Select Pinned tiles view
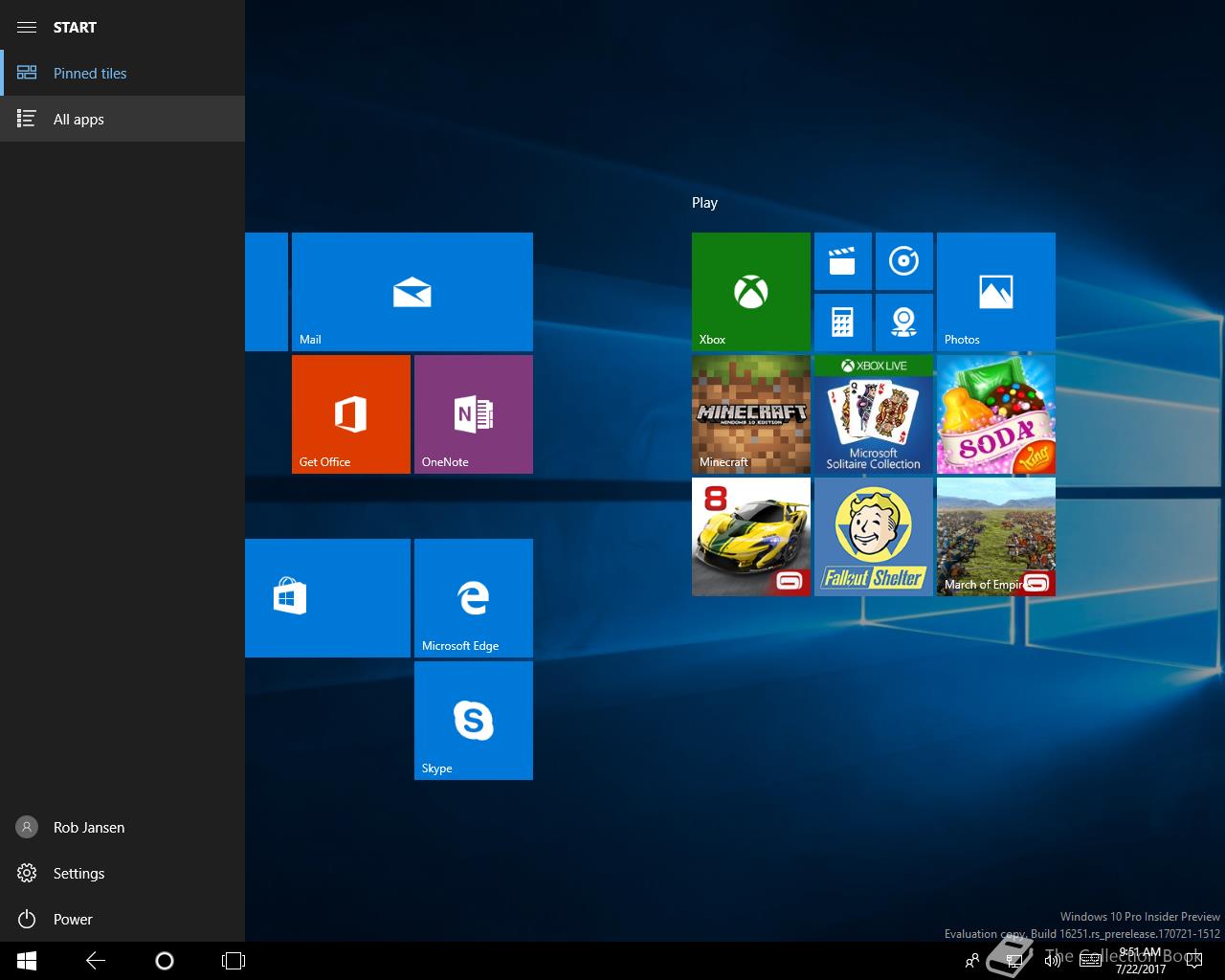The height and width of the screenshot is (980, 1225). (x=122, y=73)
